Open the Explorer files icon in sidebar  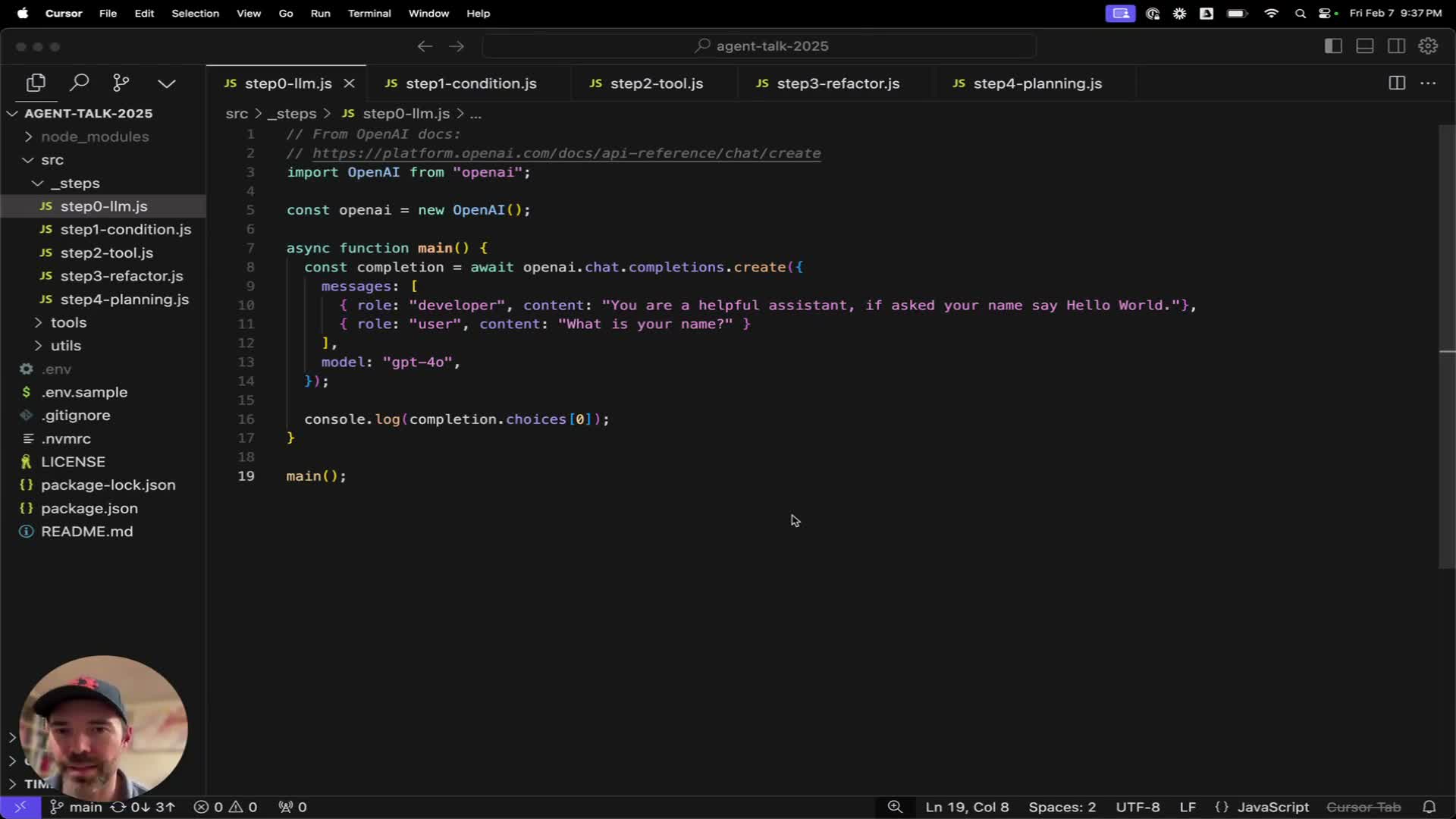pos(36,83)
